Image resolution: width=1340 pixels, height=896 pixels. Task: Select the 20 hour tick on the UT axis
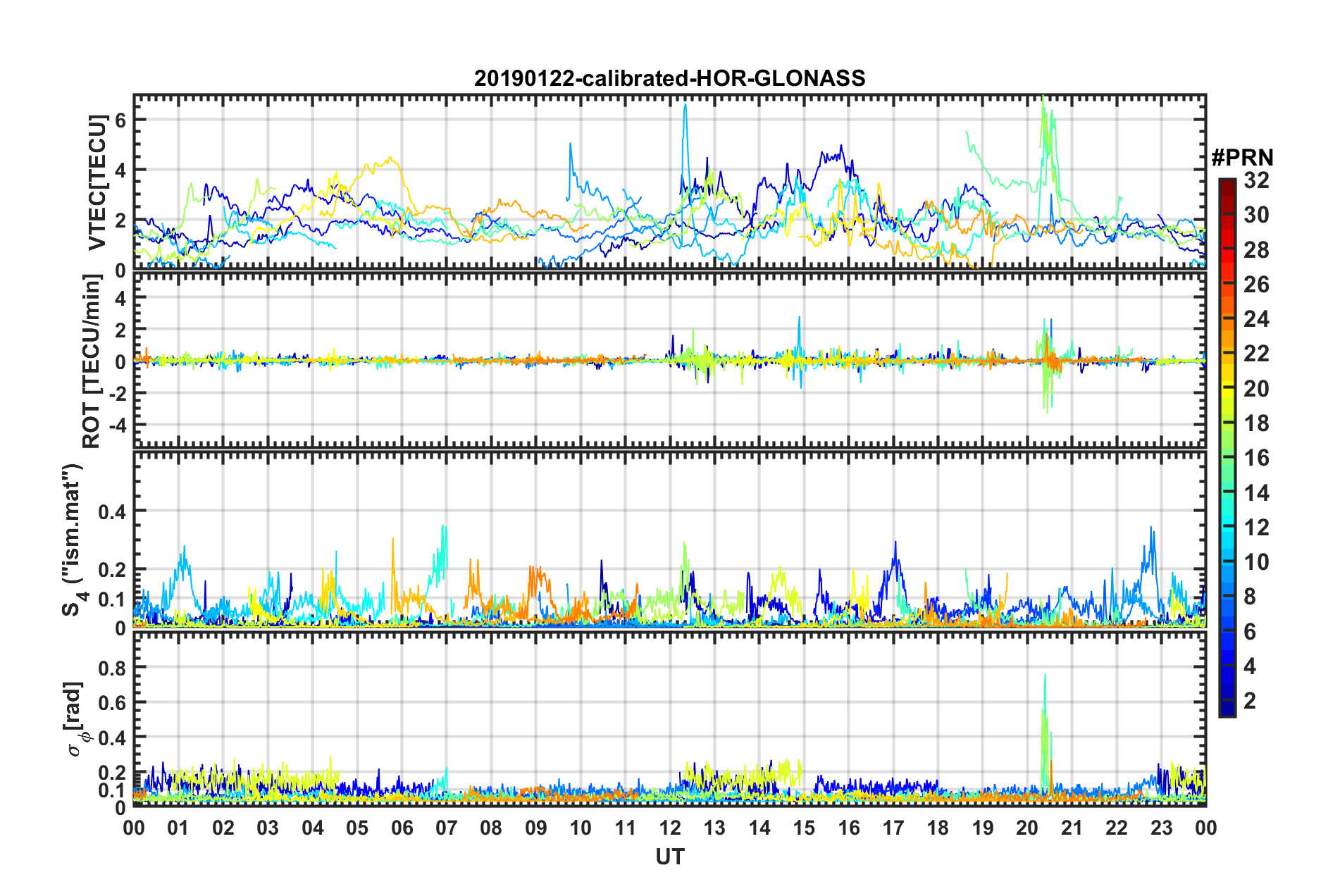click(1026, 828)
